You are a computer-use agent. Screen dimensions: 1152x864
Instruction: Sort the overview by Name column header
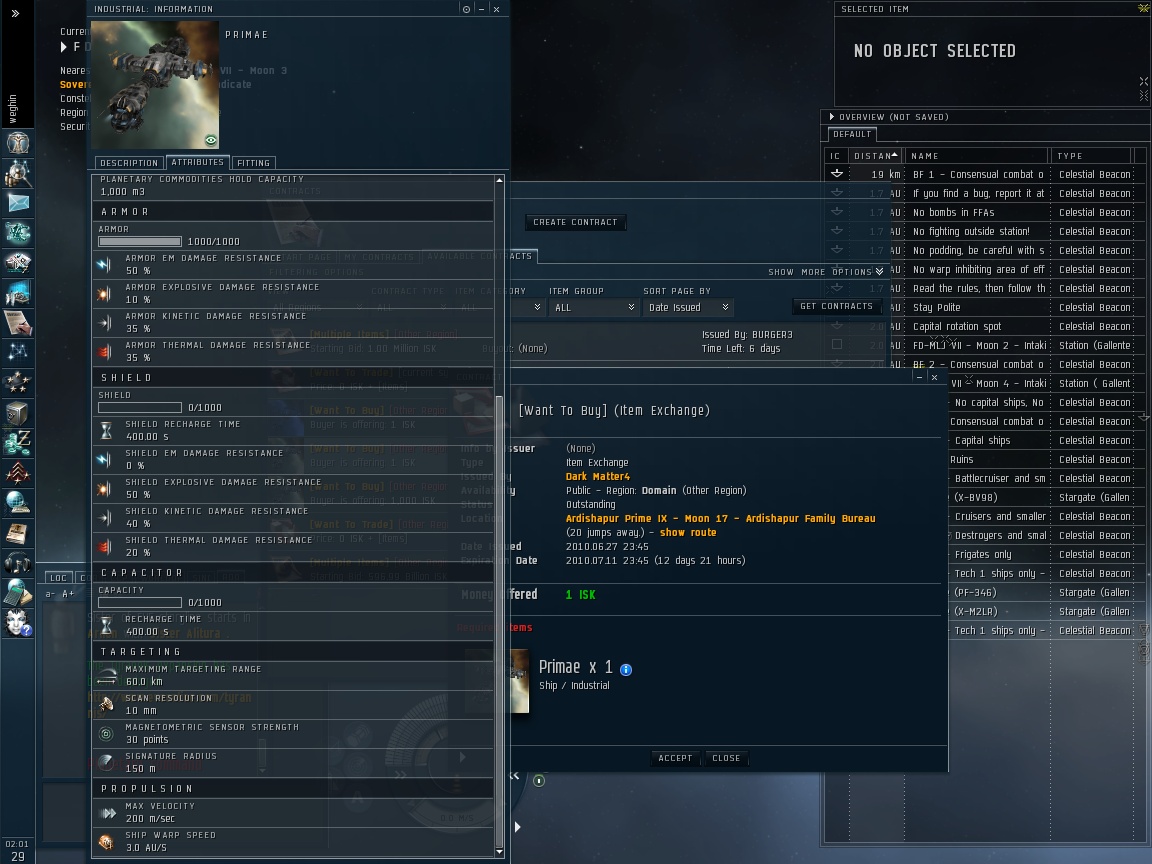point(976,156)
